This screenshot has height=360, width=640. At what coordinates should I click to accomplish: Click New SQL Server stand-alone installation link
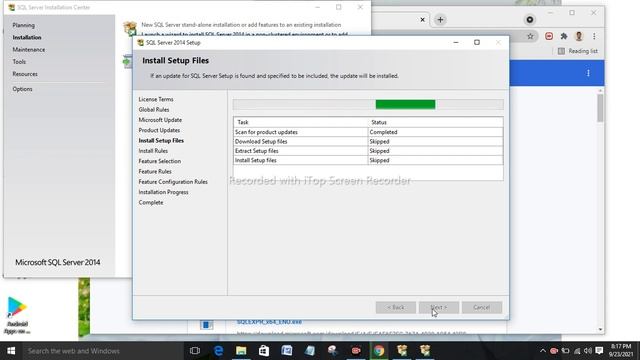(x=241, y=25)
